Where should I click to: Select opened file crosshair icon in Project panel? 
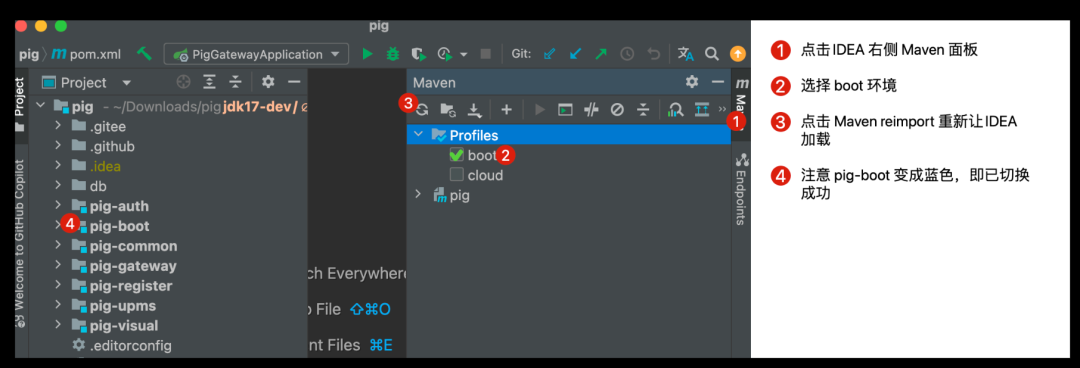[183, 83]
